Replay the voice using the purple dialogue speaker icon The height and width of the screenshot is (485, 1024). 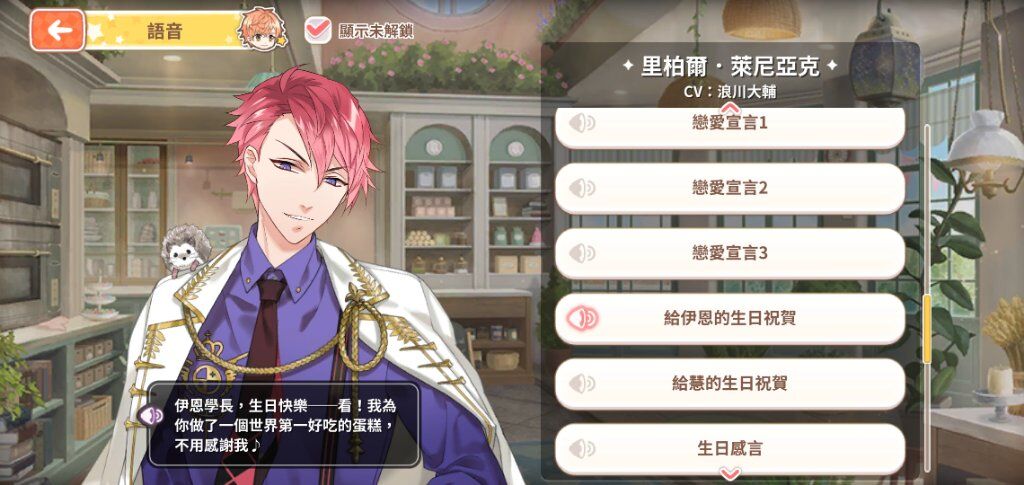(152, 415)
